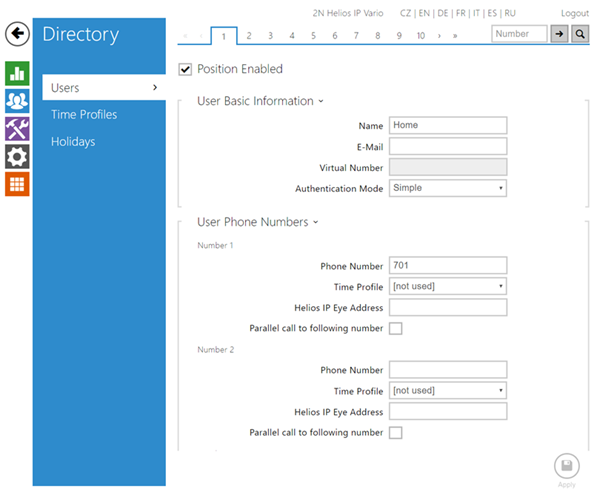Image resolution: width=600 pixels, height=489 pixels.
Task: Enable Number 1 parallel call checkbox
Action: (395, 329)
